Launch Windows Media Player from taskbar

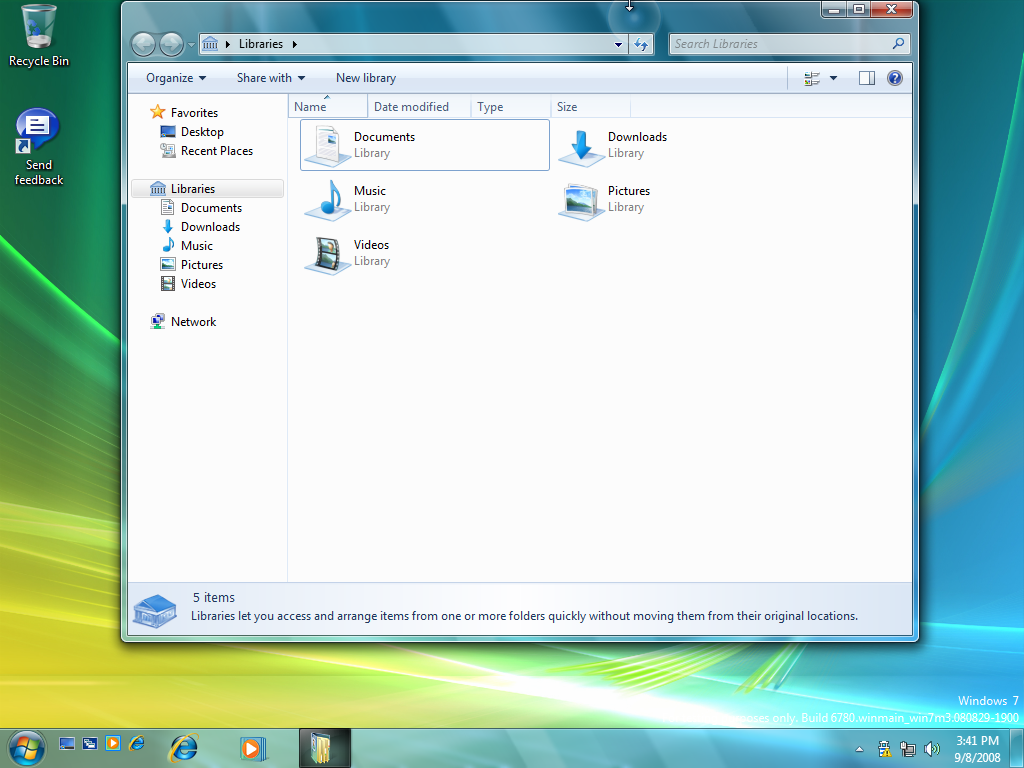[252, 747]
